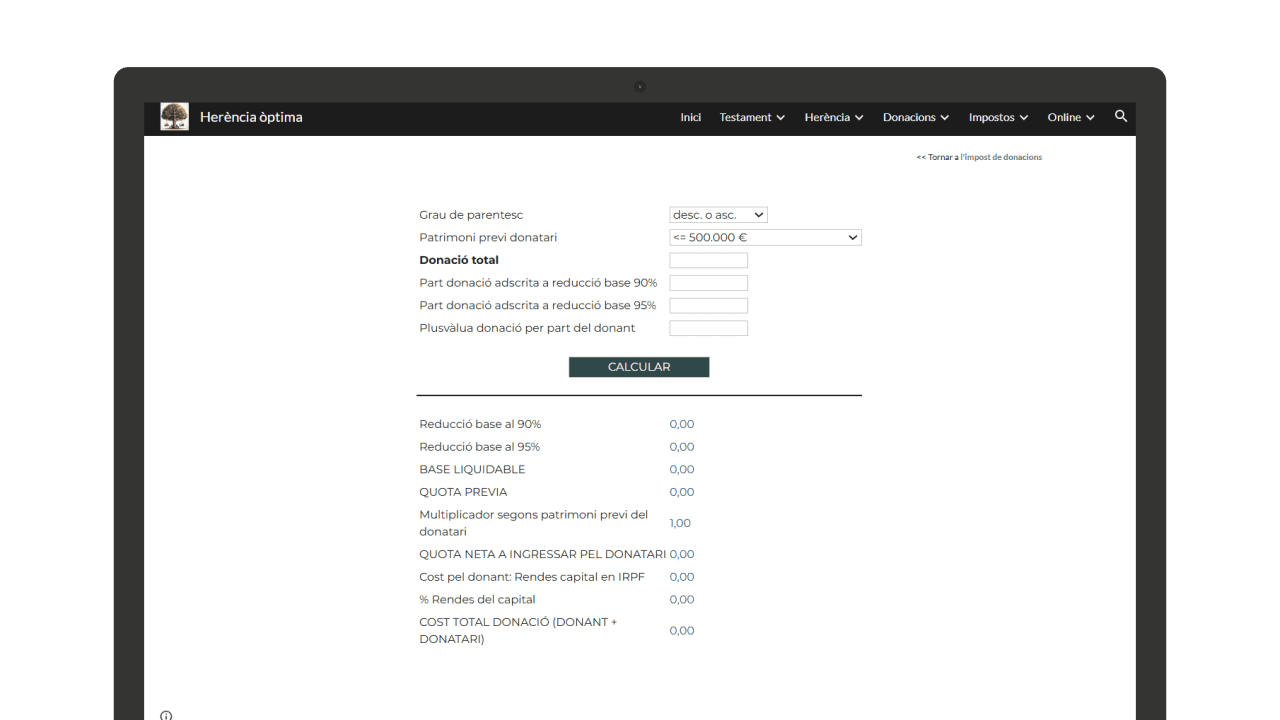Select the Plusvàlua donació input field

(708, 328)
